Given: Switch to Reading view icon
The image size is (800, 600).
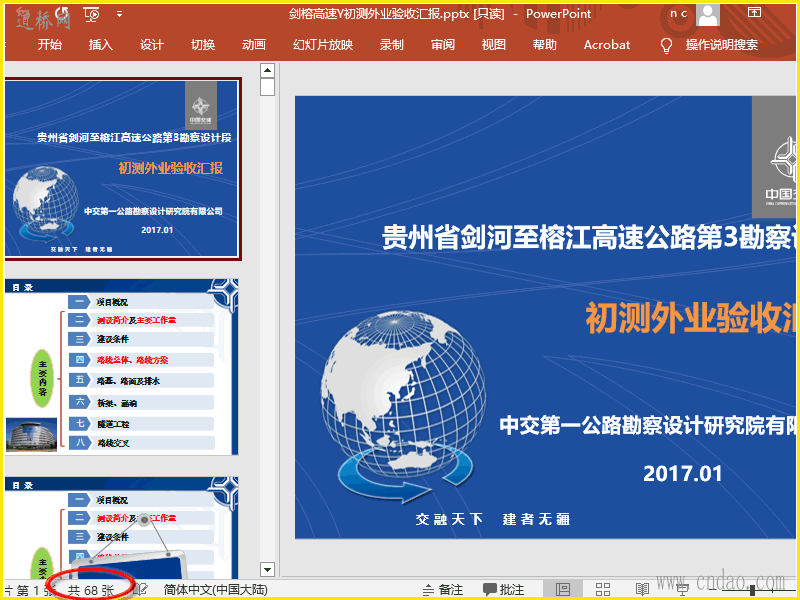Looking at the screenshot, I should tap(642, 590).
